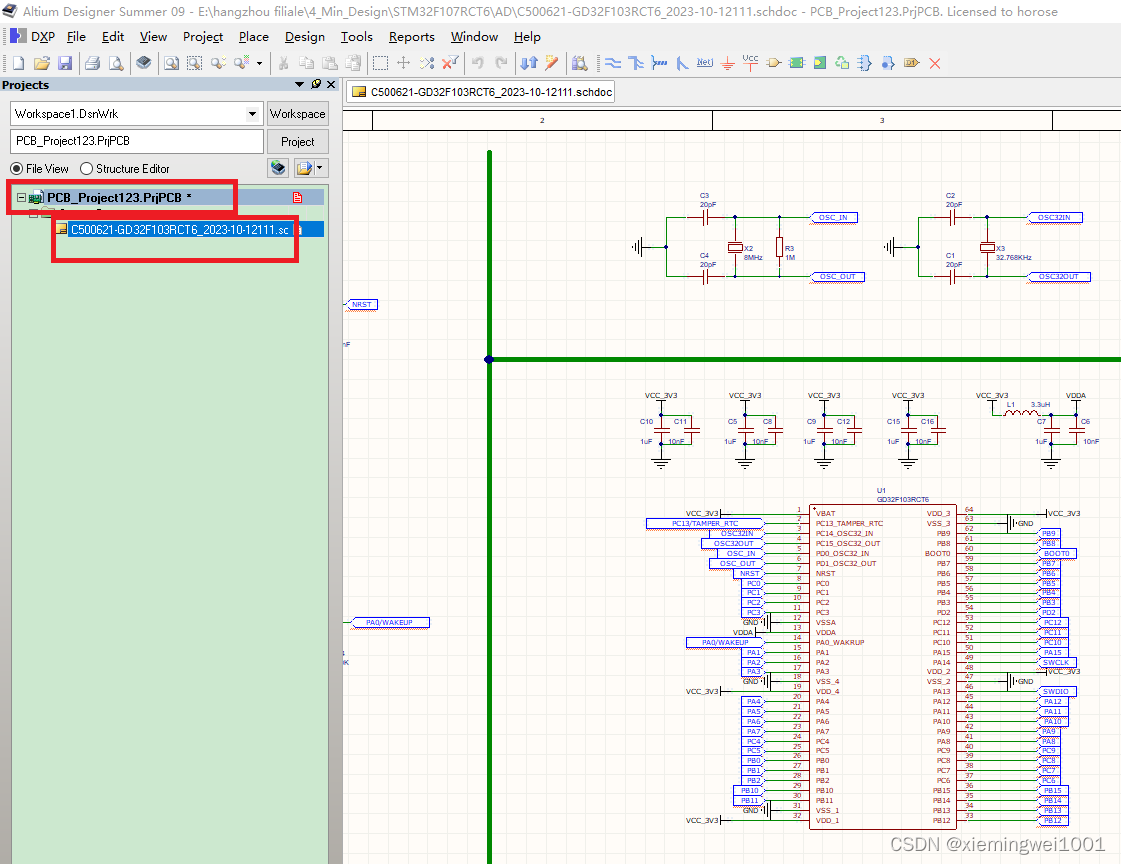1121x864 pixels.
Task: Select the Place Wire tool
Action: pyautogui.click(x=612, y=62)
